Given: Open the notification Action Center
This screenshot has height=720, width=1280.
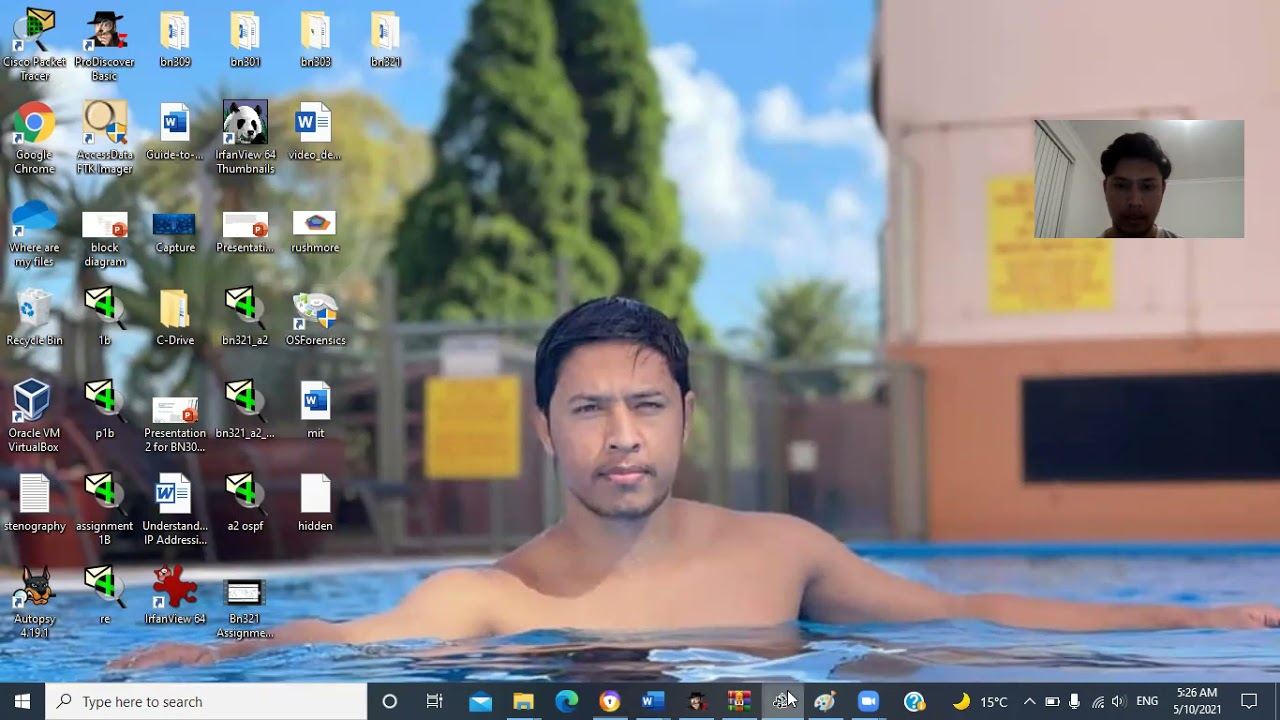Looking at the screenshot, I should pyautogui.click(x=1249, y=701).
